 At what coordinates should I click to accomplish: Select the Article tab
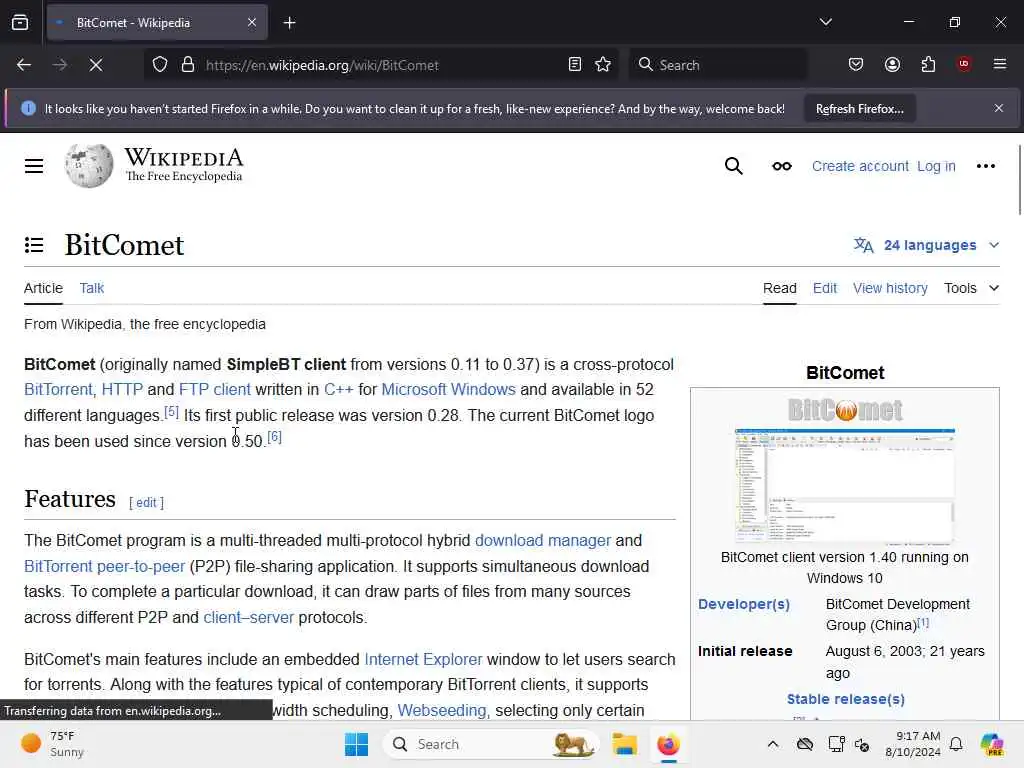[43, 288]
